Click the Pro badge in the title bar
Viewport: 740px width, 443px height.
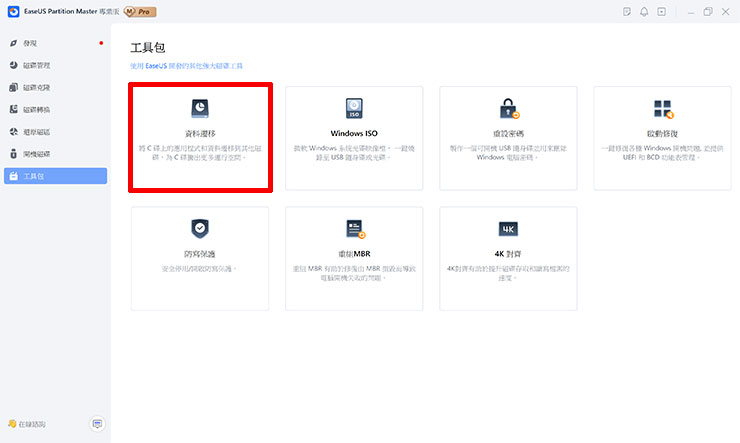point(140,11)
